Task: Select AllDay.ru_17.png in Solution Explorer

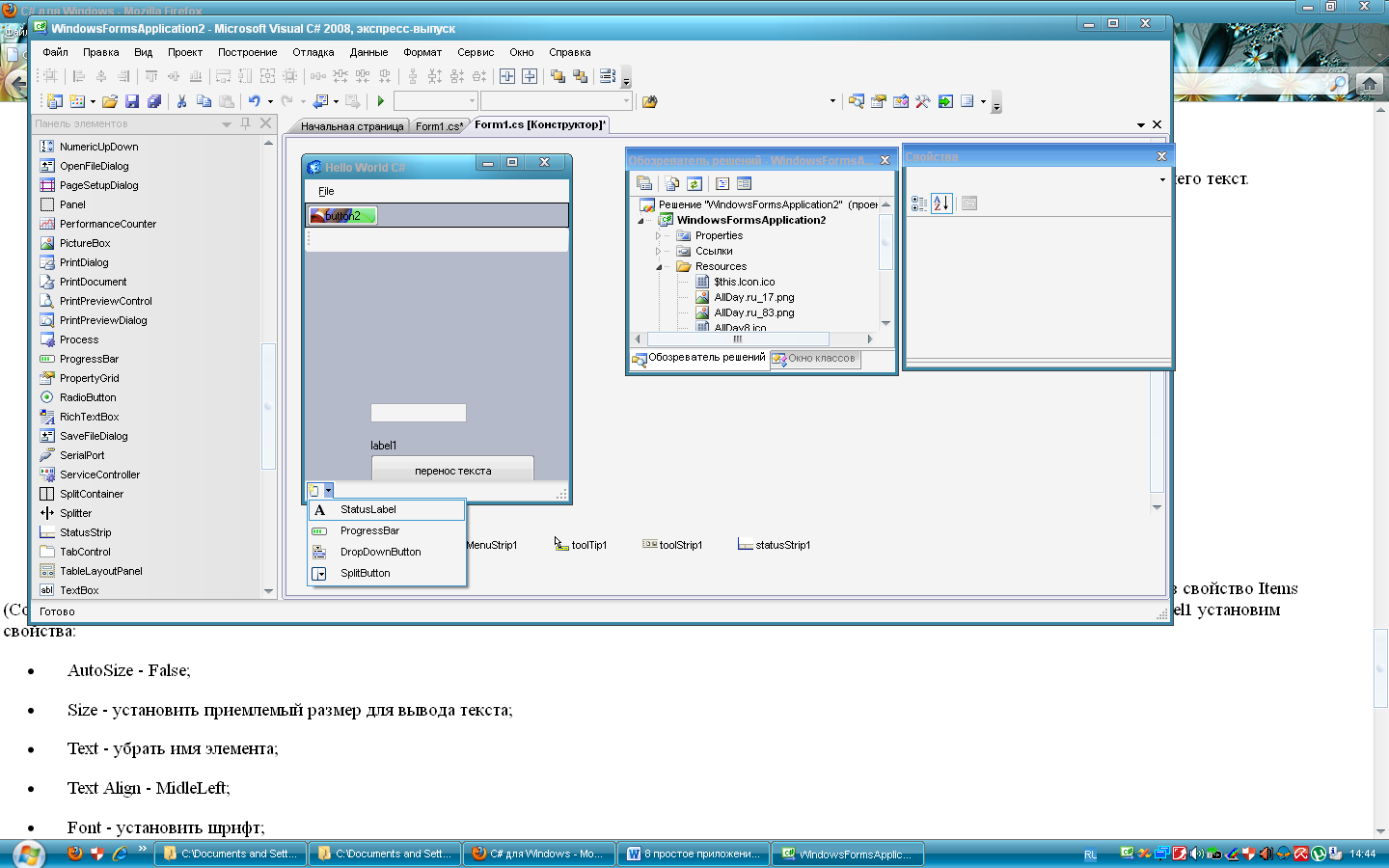Action: click(754, 297)
